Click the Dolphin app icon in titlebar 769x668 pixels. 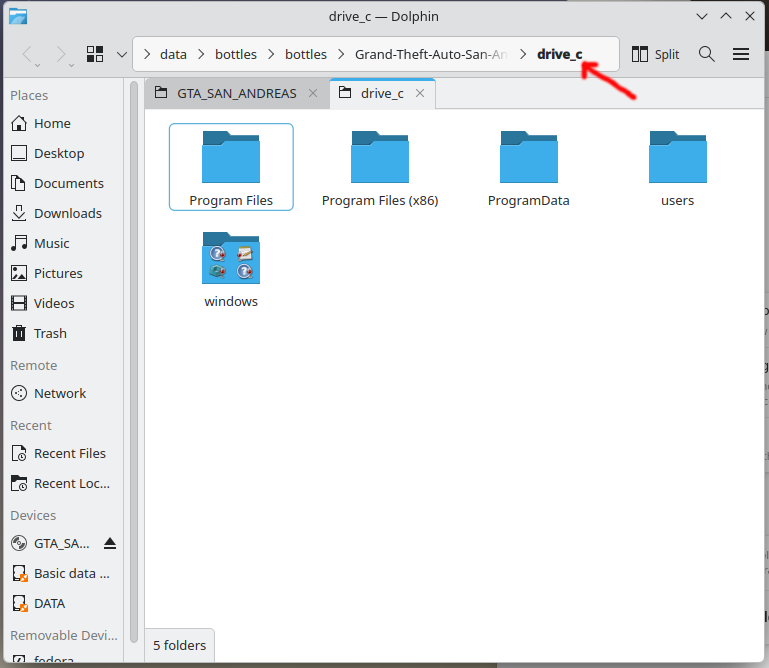tap(18, 16)
